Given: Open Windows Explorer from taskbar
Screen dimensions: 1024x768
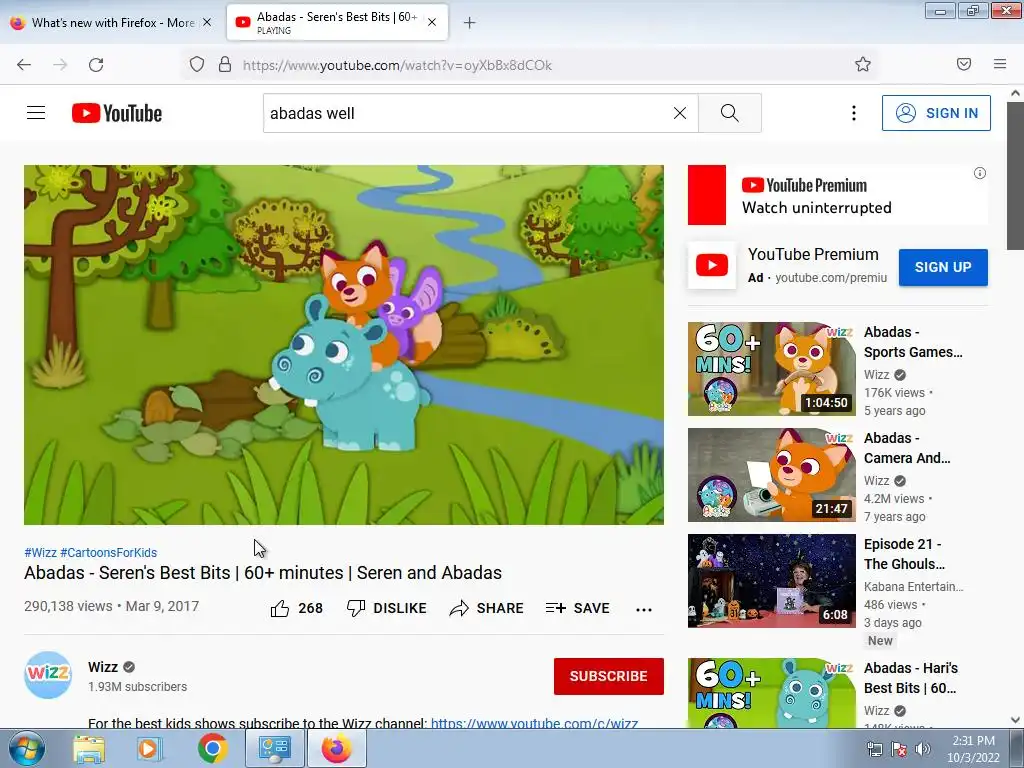Looking at the screenshot, I should [89, 749].
